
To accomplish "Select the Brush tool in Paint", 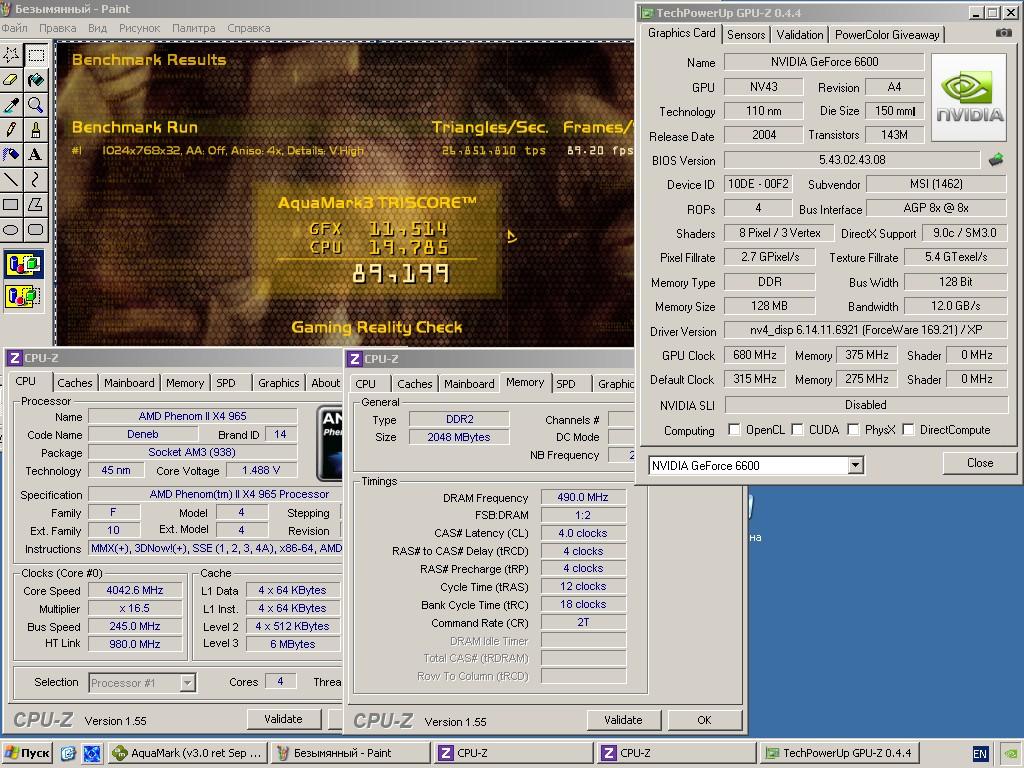I will 36,129.
